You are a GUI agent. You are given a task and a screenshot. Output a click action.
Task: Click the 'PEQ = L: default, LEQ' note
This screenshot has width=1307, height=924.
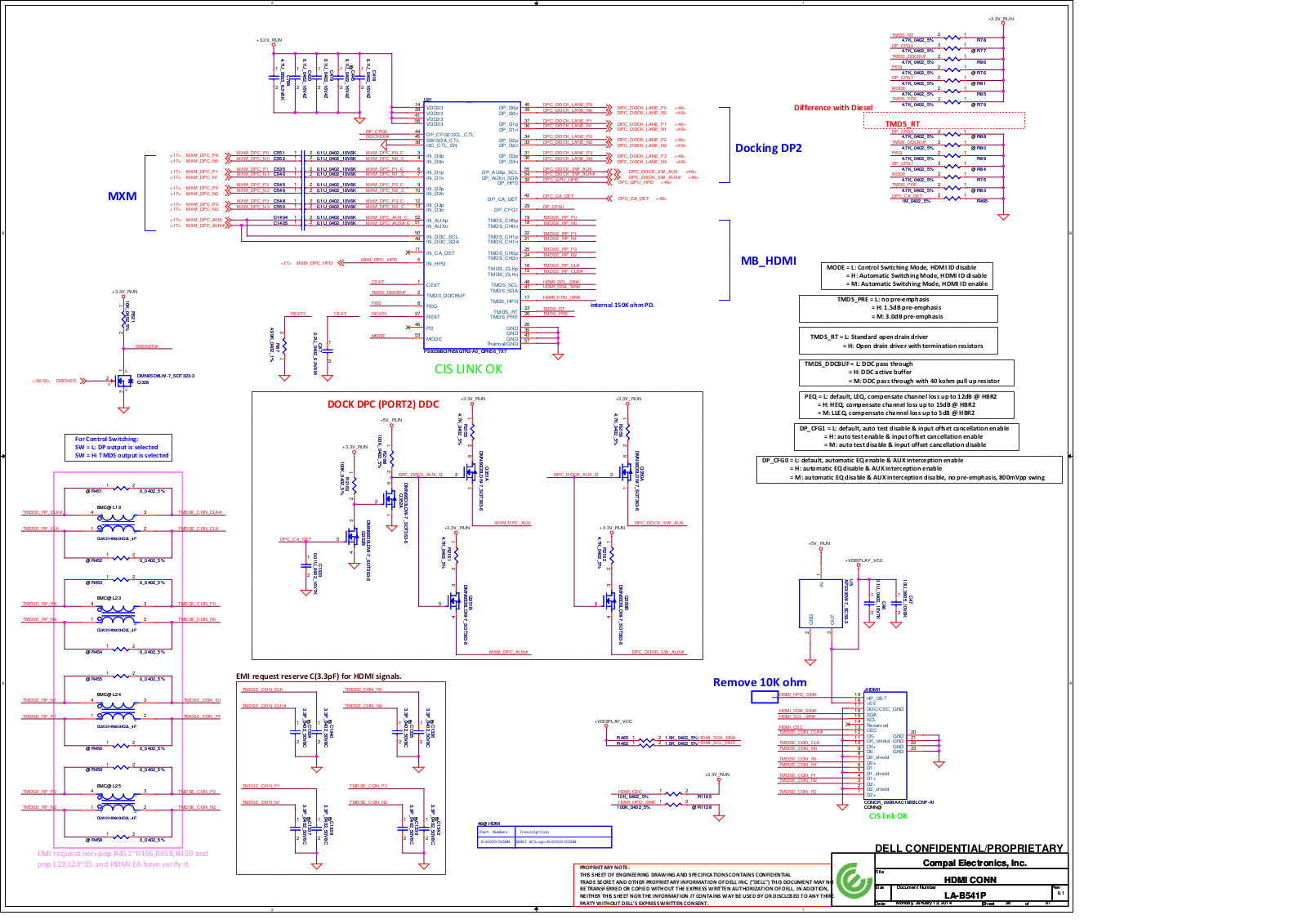coord(906,404)
